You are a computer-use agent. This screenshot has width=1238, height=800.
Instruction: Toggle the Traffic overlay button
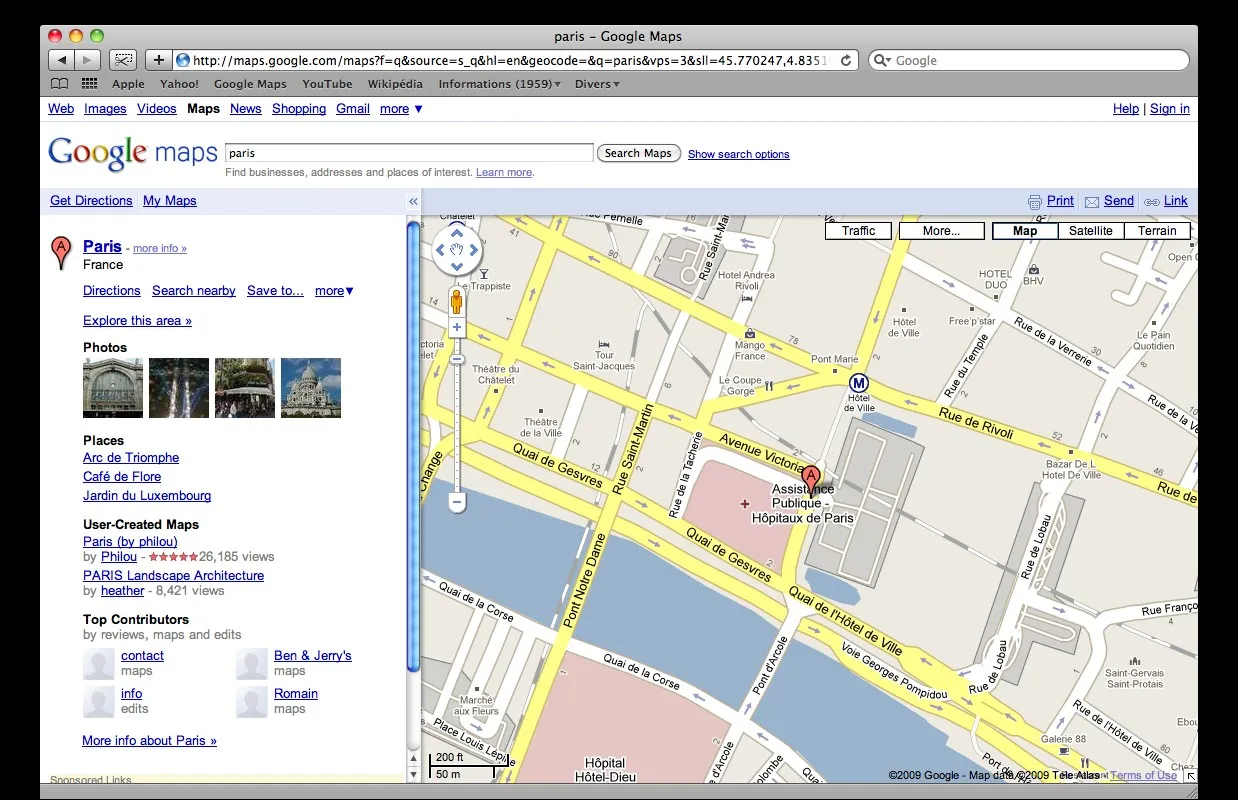(x=858, y=231)
